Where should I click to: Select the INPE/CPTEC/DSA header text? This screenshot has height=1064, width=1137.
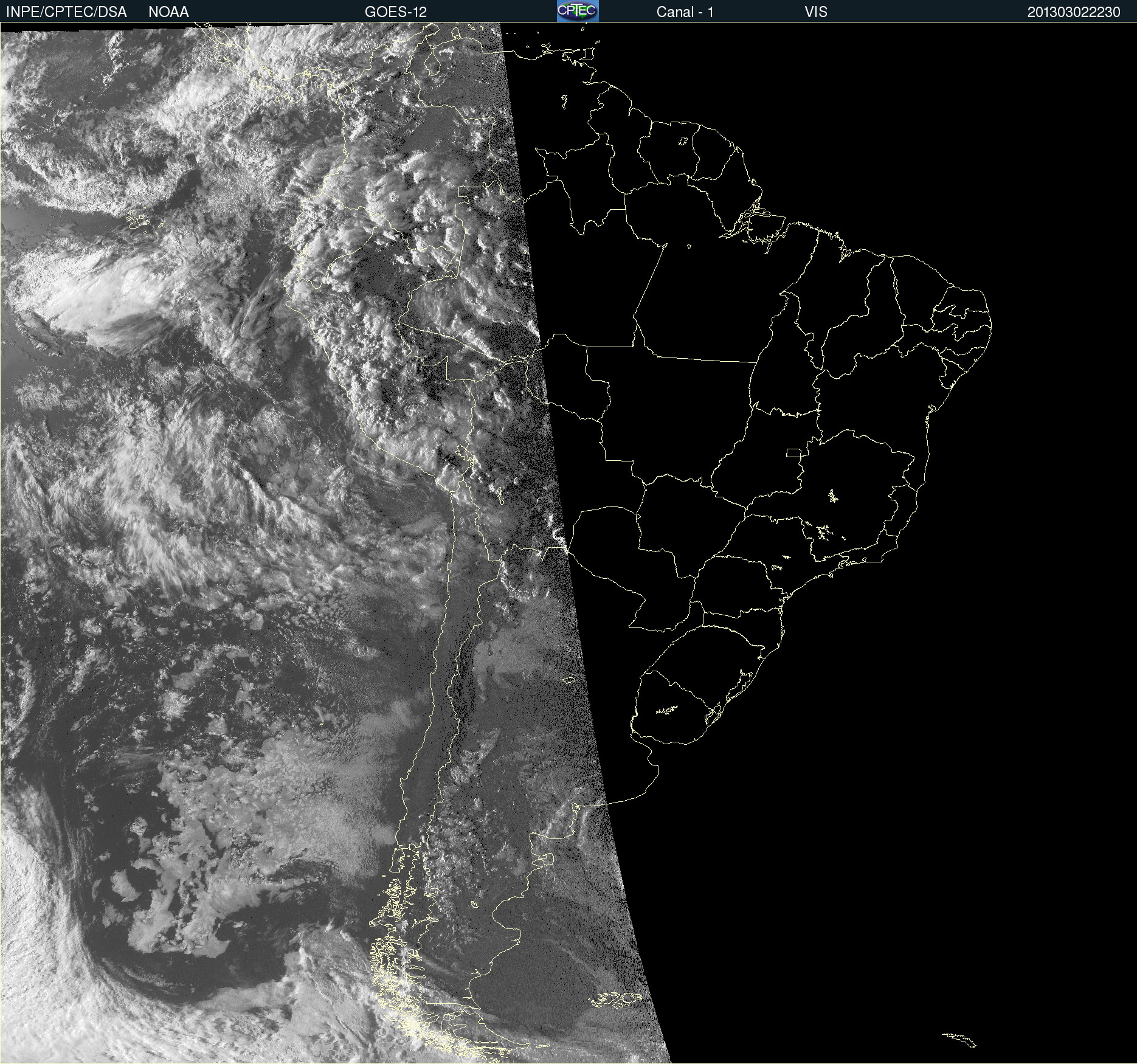tap(66, 12)
